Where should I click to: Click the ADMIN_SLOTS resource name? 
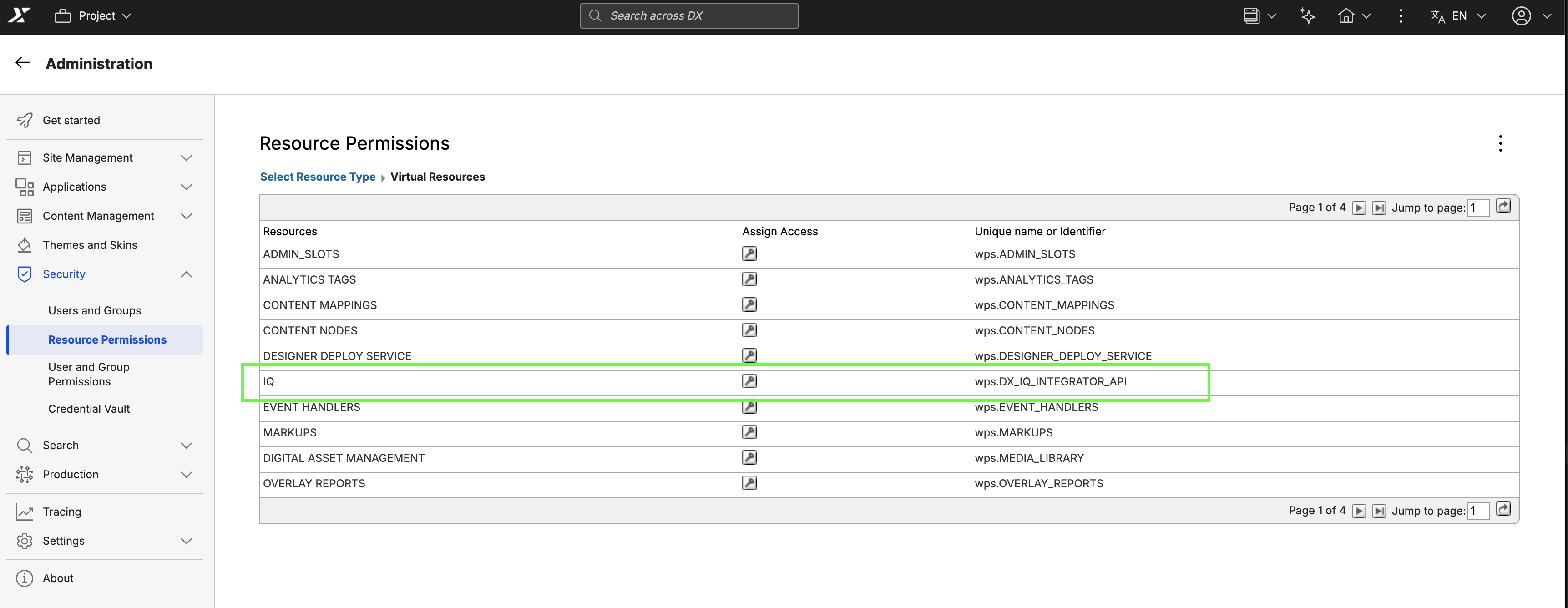click(301, 254)
